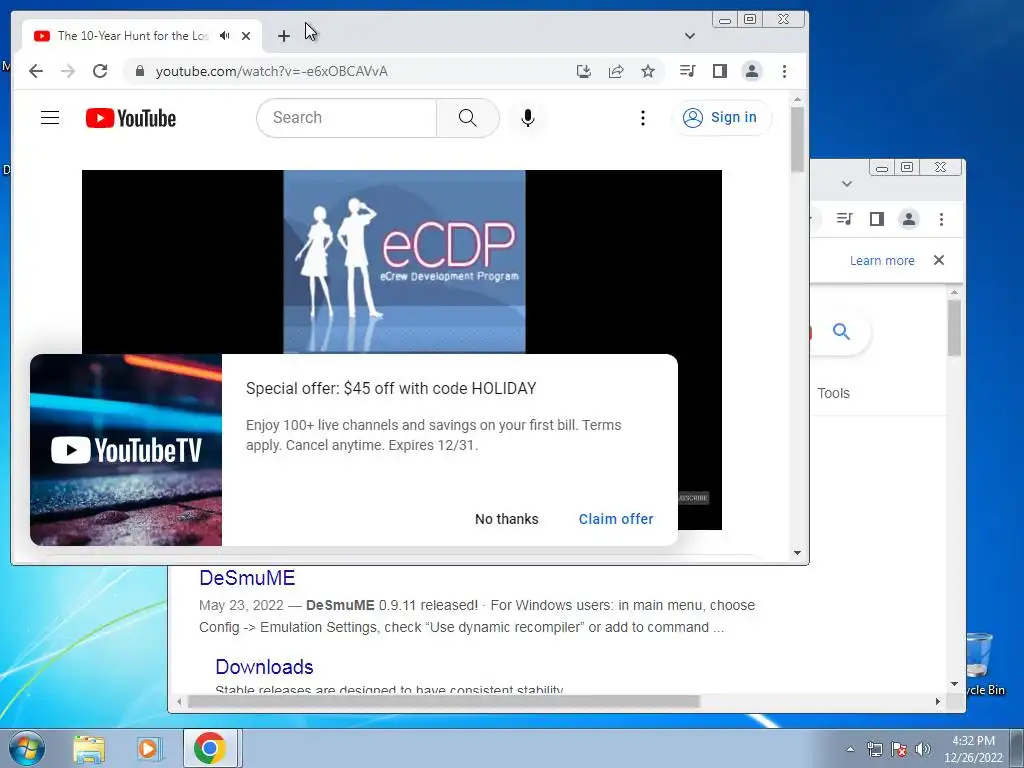1024x768 pixels.
Task: Open the Tools option in Google results
Action: tap(833, 393)
